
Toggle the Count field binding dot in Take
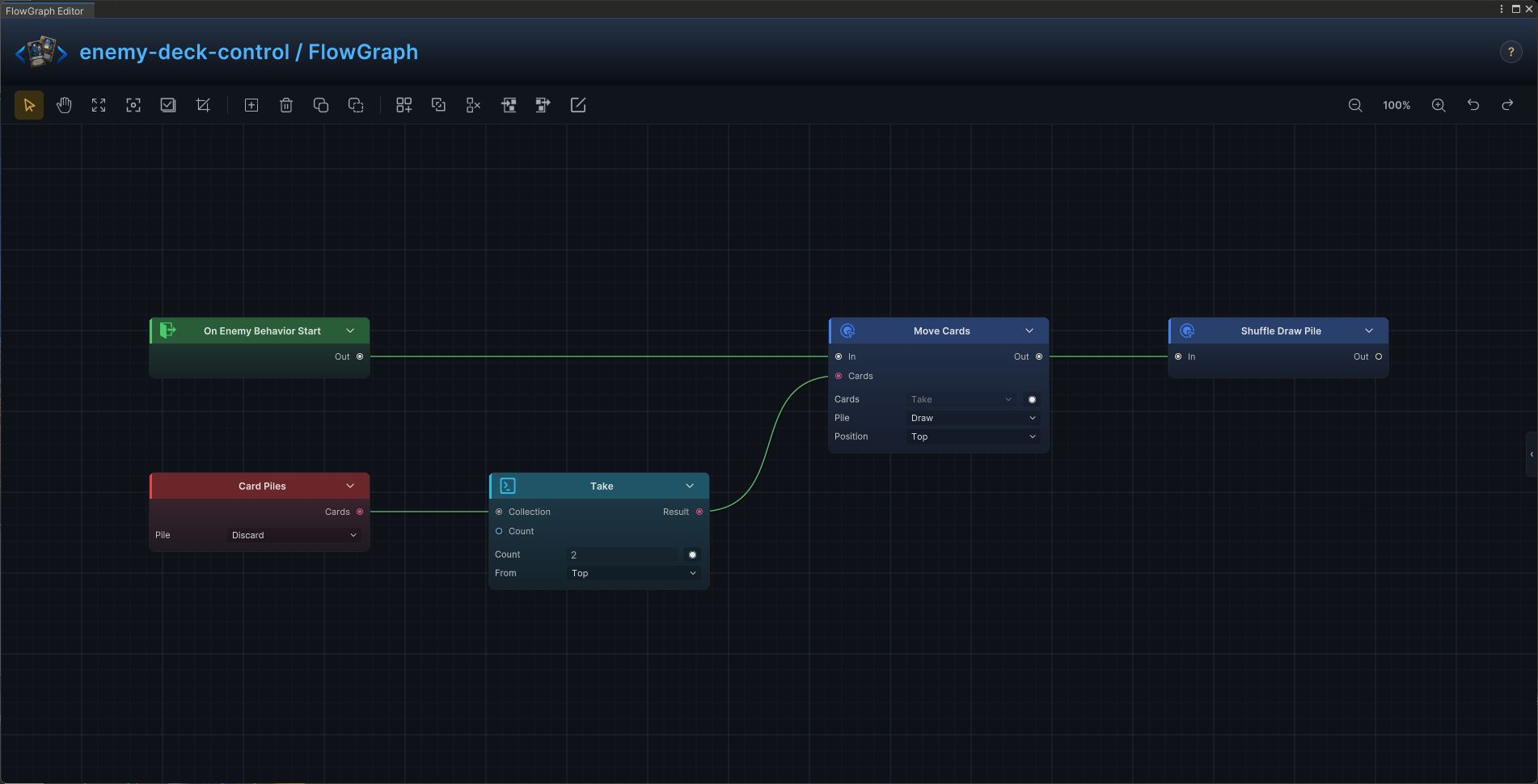pos(692,554)
